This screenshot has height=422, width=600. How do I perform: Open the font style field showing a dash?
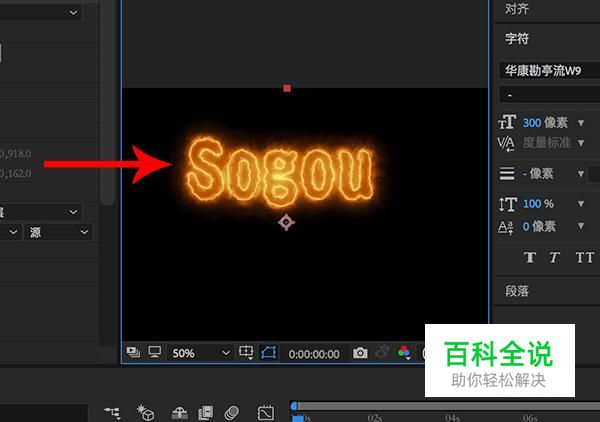549,95
